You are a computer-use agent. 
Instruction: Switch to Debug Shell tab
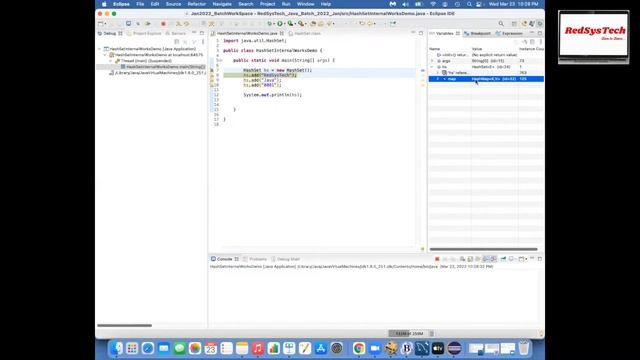pos(285,259)
